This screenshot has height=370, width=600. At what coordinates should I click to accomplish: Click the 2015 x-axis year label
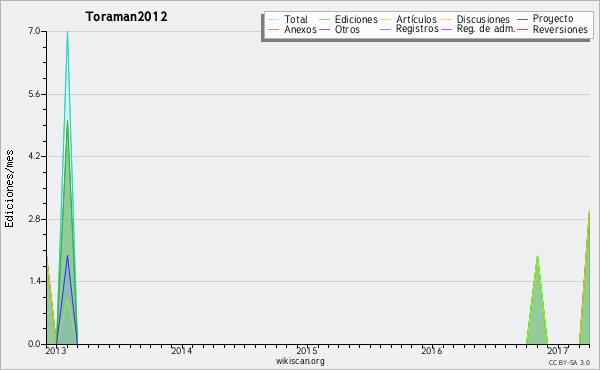307,350
